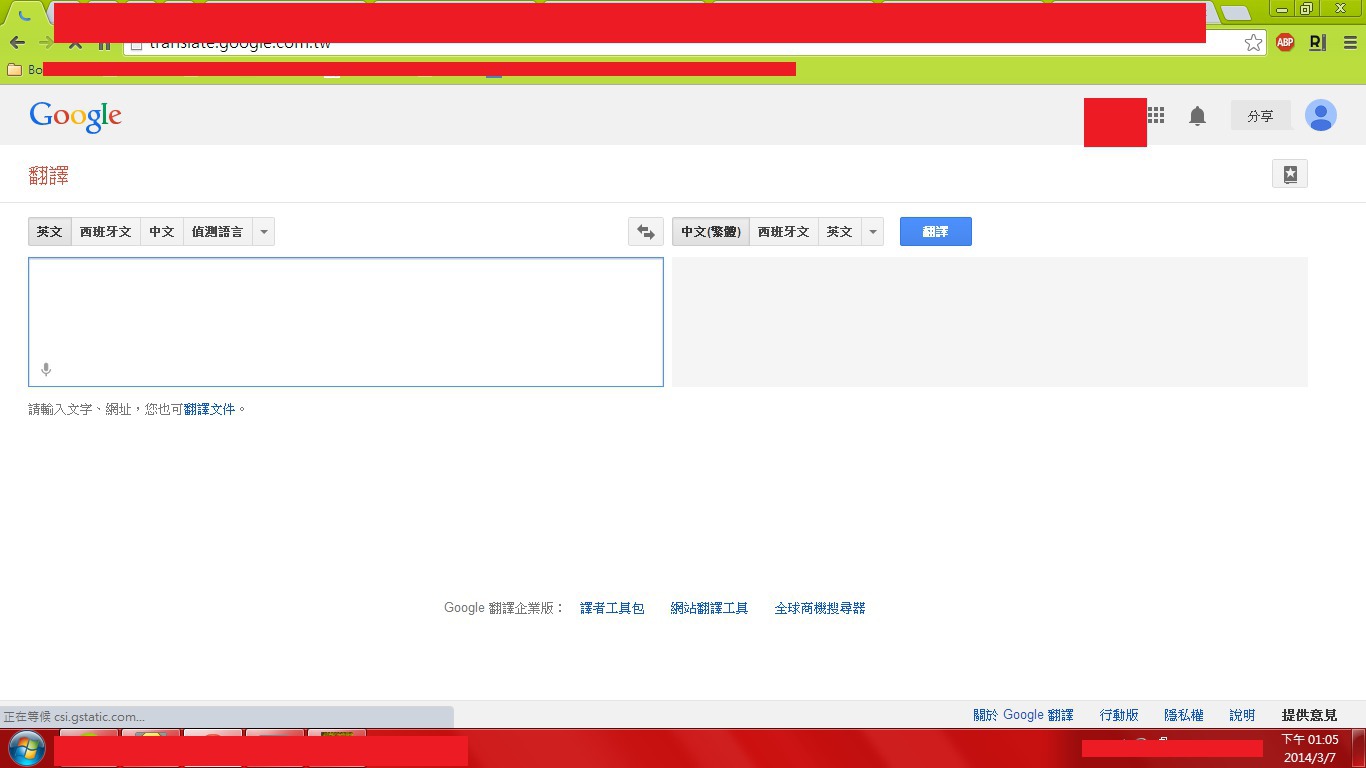The image size is (1366, 768).
Task: Click the browser back arrow
Action: (x=17, y=43)
